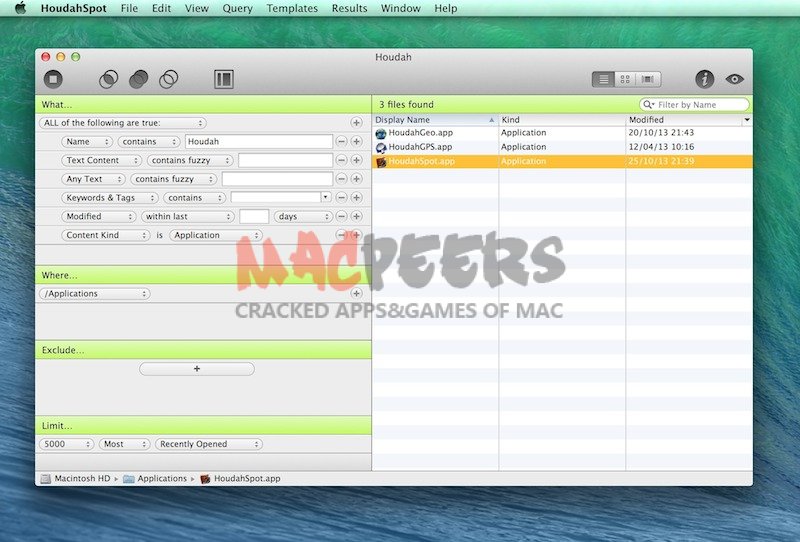Open the 5000 limit dropdown
The image size is (800, 542).
point(66,444)
